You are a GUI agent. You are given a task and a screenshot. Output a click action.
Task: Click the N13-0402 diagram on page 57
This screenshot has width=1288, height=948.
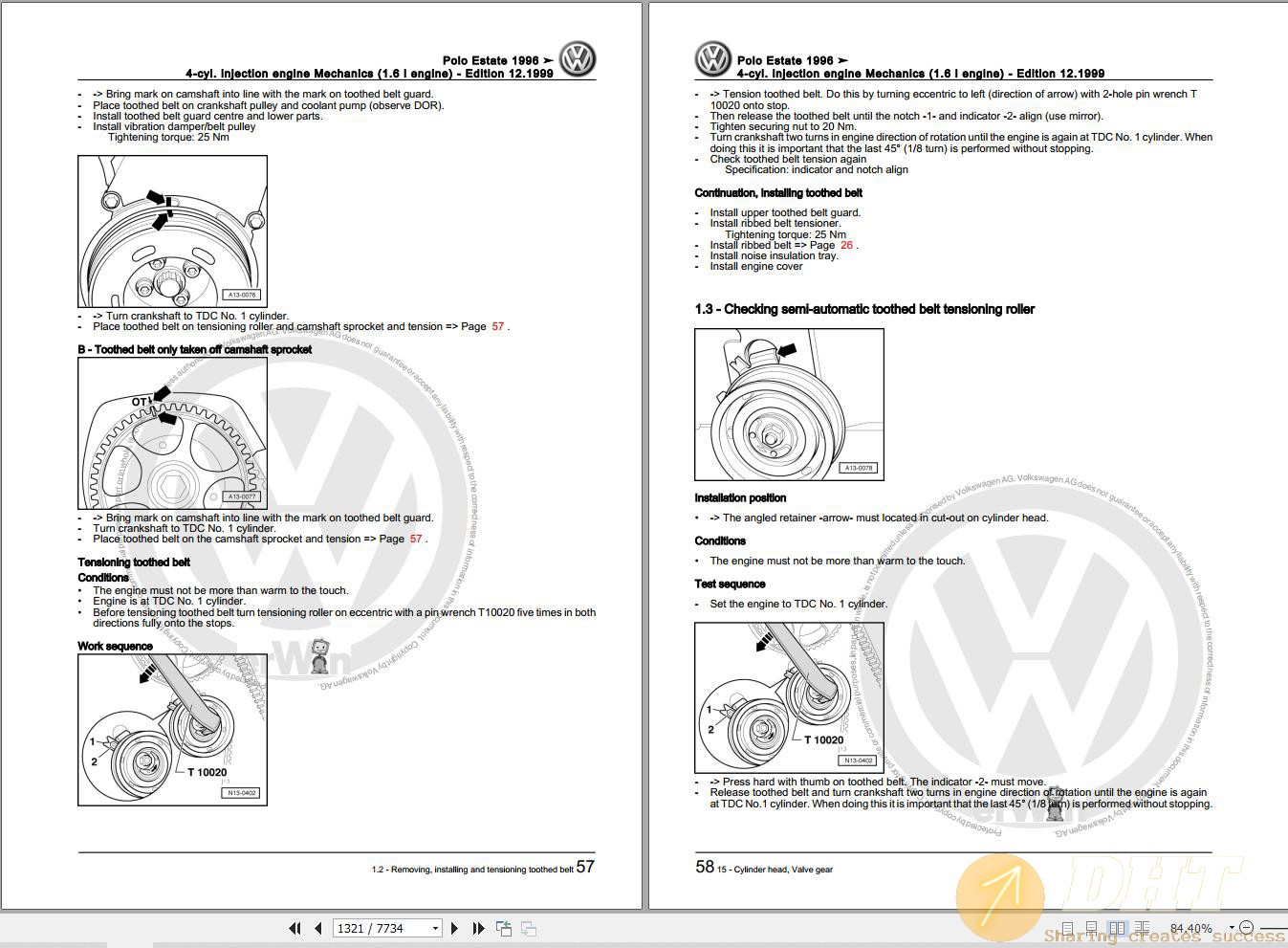point(172,730)
